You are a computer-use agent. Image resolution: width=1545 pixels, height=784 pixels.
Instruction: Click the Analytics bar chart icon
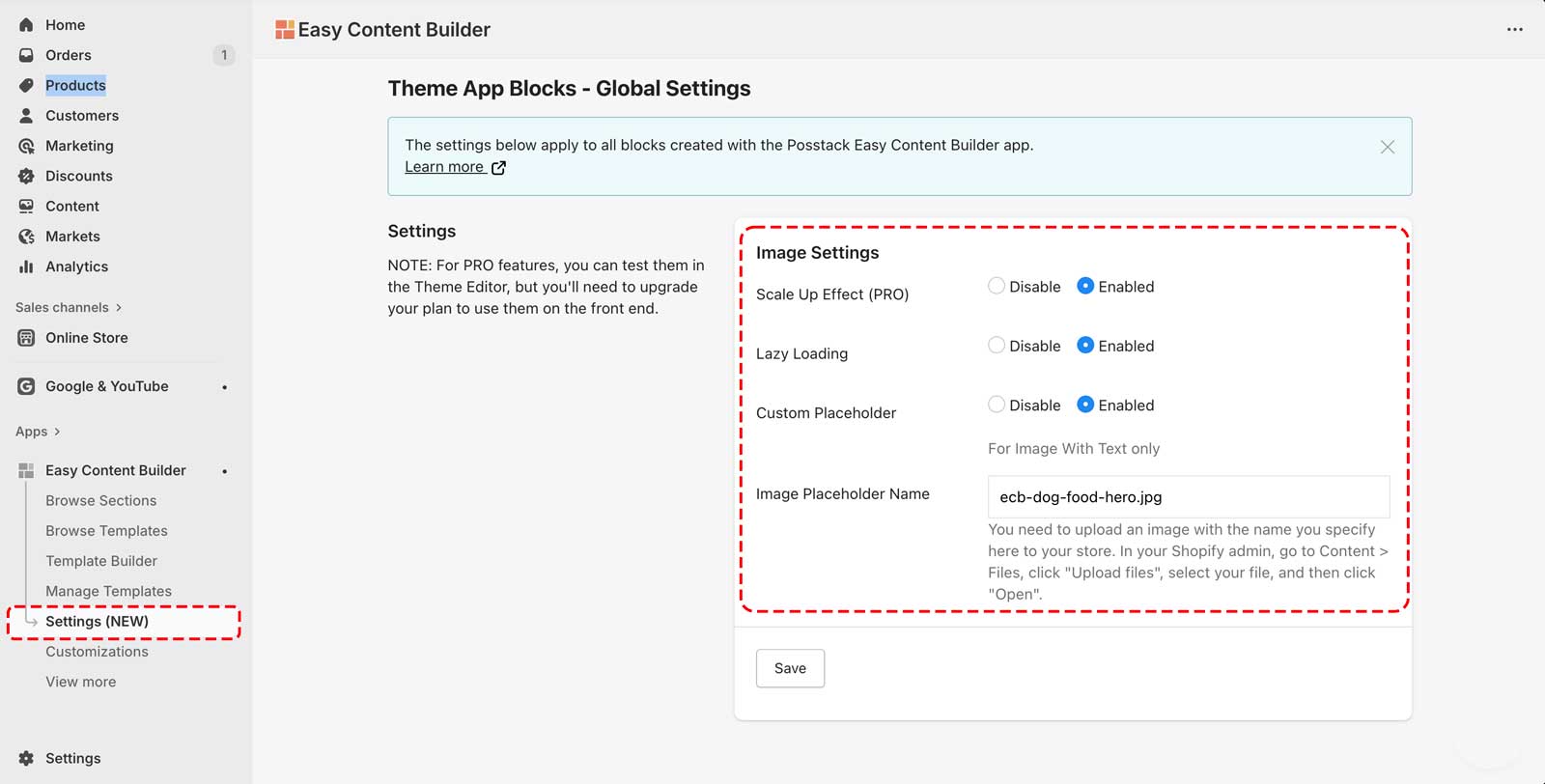(26, 266)
